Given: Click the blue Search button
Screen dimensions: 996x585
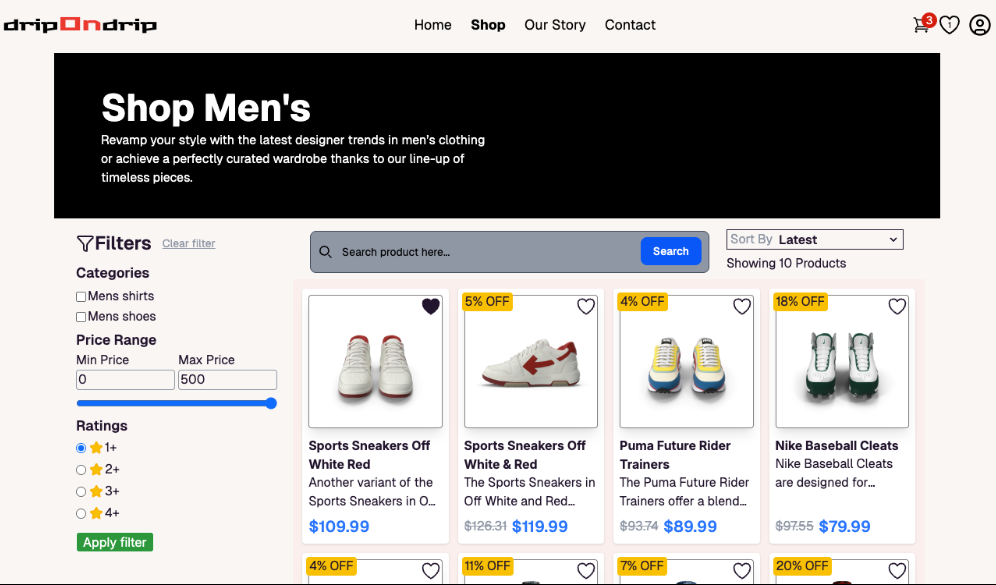Looking at the screenshot, I should [x=671, y=251].
